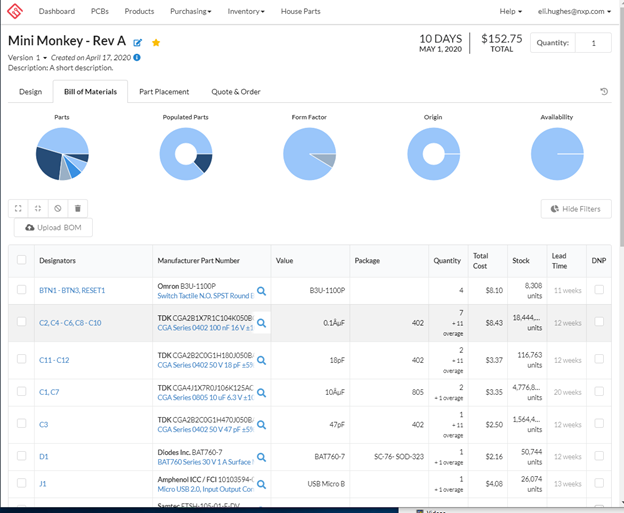Click the Quantity input field
624x513 pixels.
(593, 43)
